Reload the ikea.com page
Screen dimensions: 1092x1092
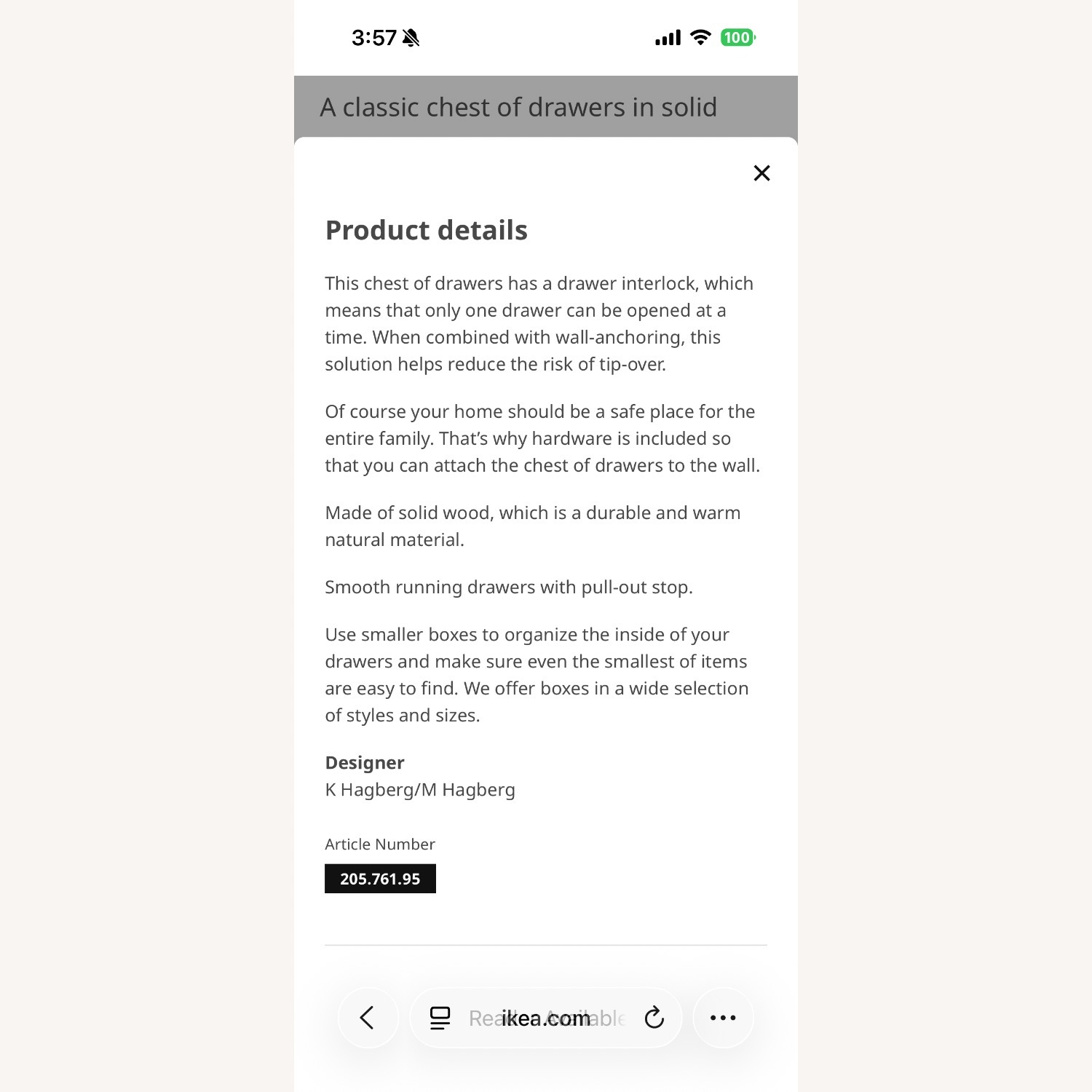tap(654, 1017)
